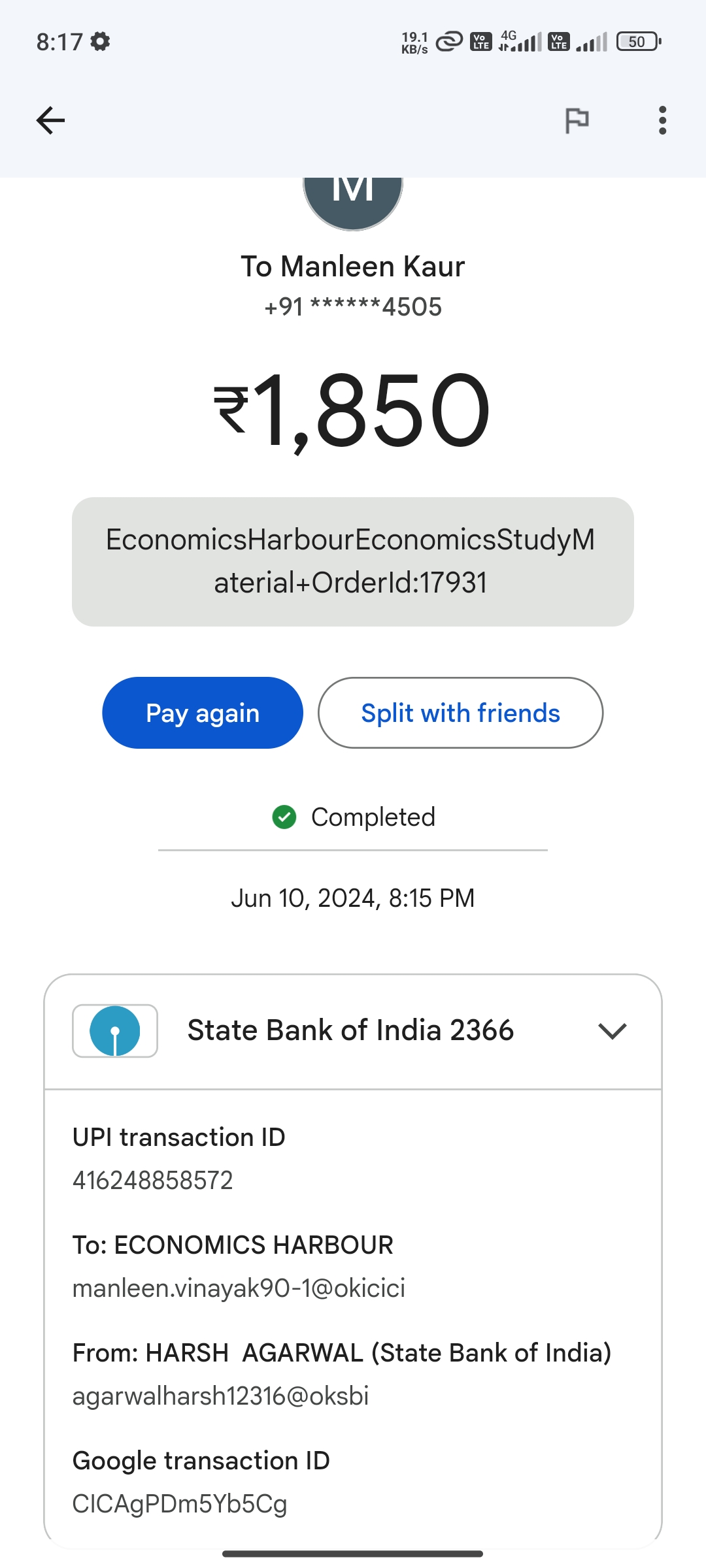Tap the EconomicsHarbour order note box
This screenshot has width=706, height=1568.
pyautogui.click(x=353, y=562)
